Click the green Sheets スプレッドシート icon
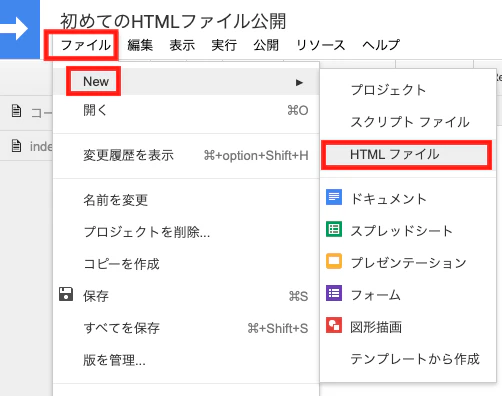The height and width of the screenshot is (396, 502). point(334,229)
